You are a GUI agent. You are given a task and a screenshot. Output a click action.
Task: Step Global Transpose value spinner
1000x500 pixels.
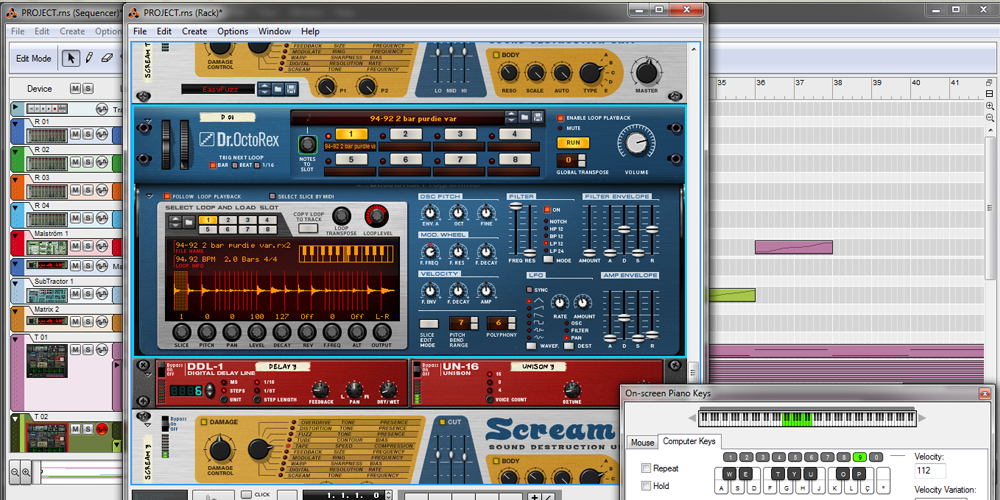[583, 160]
